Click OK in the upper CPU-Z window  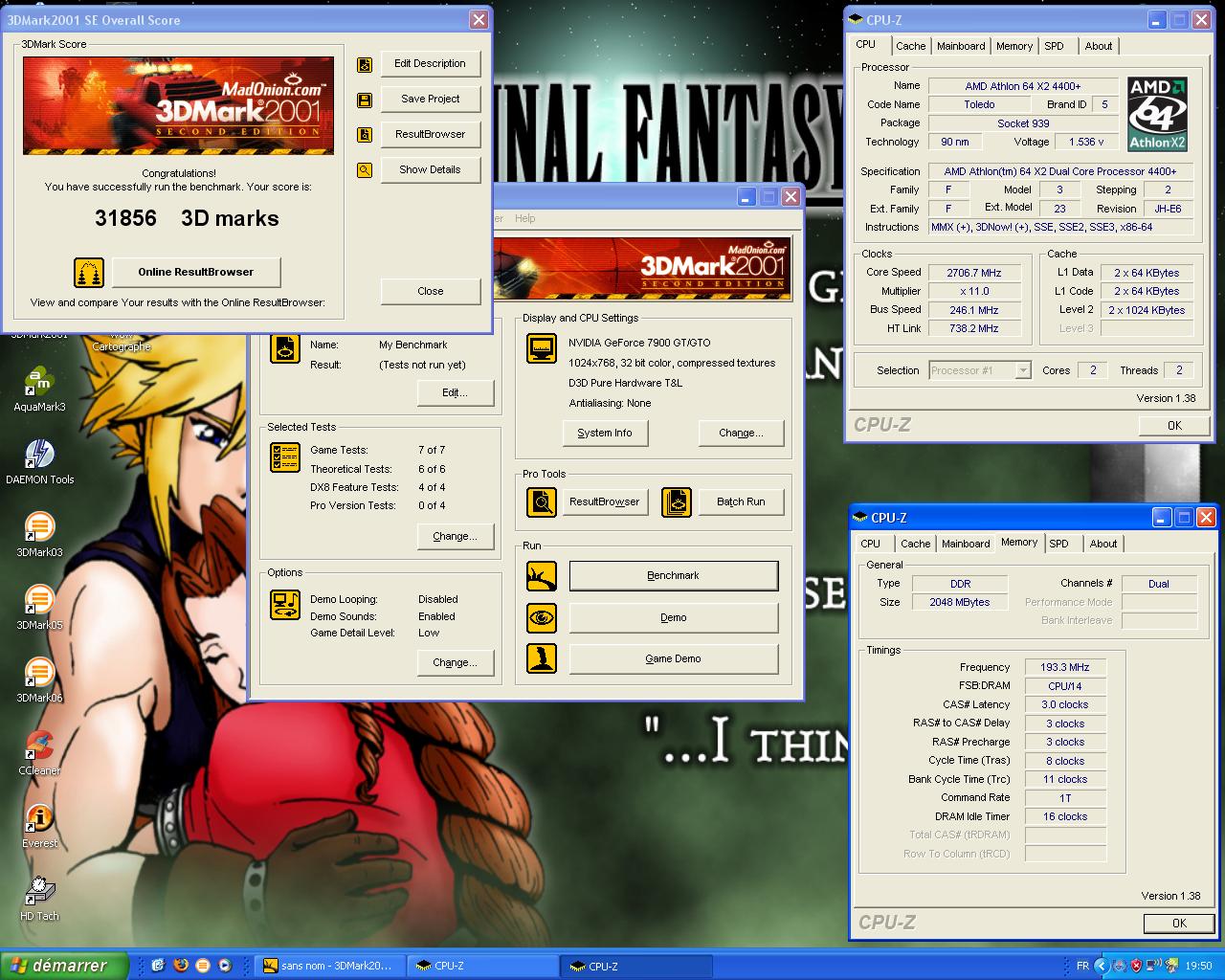[x=1175, y=426]
